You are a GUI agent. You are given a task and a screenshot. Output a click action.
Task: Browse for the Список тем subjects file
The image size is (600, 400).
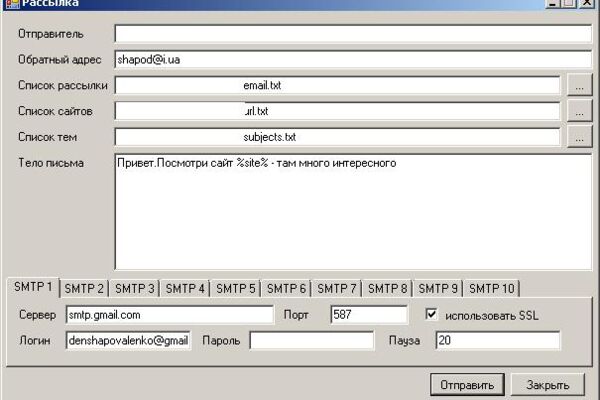(x=579, y=137)
